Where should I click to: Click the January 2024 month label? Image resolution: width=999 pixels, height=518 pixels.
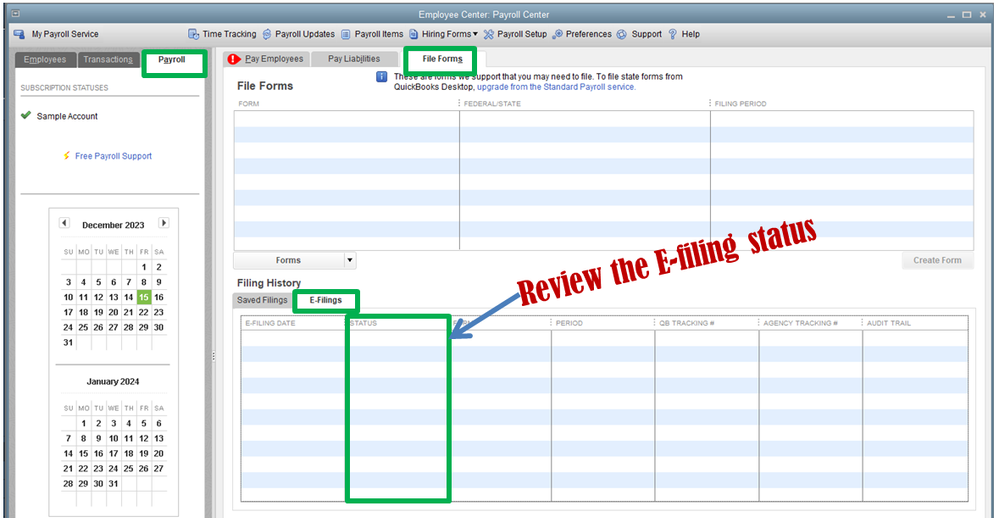[x=113, y=381]
